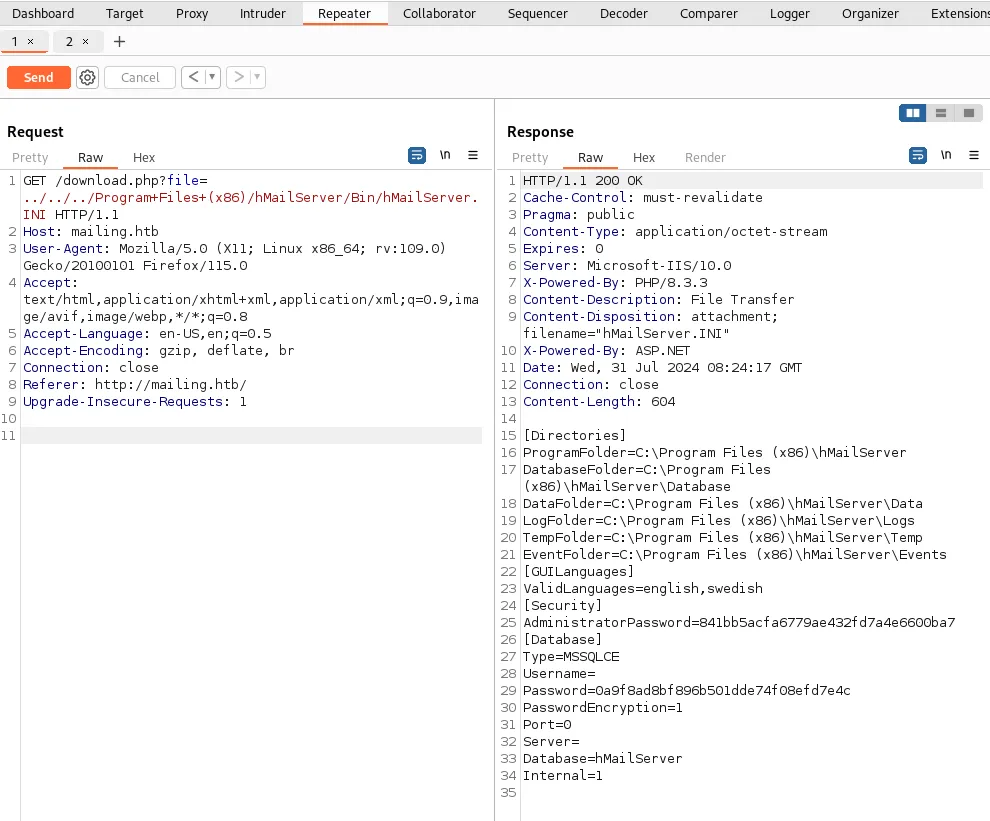
Task: Send the request
Action: coord(39,77)
